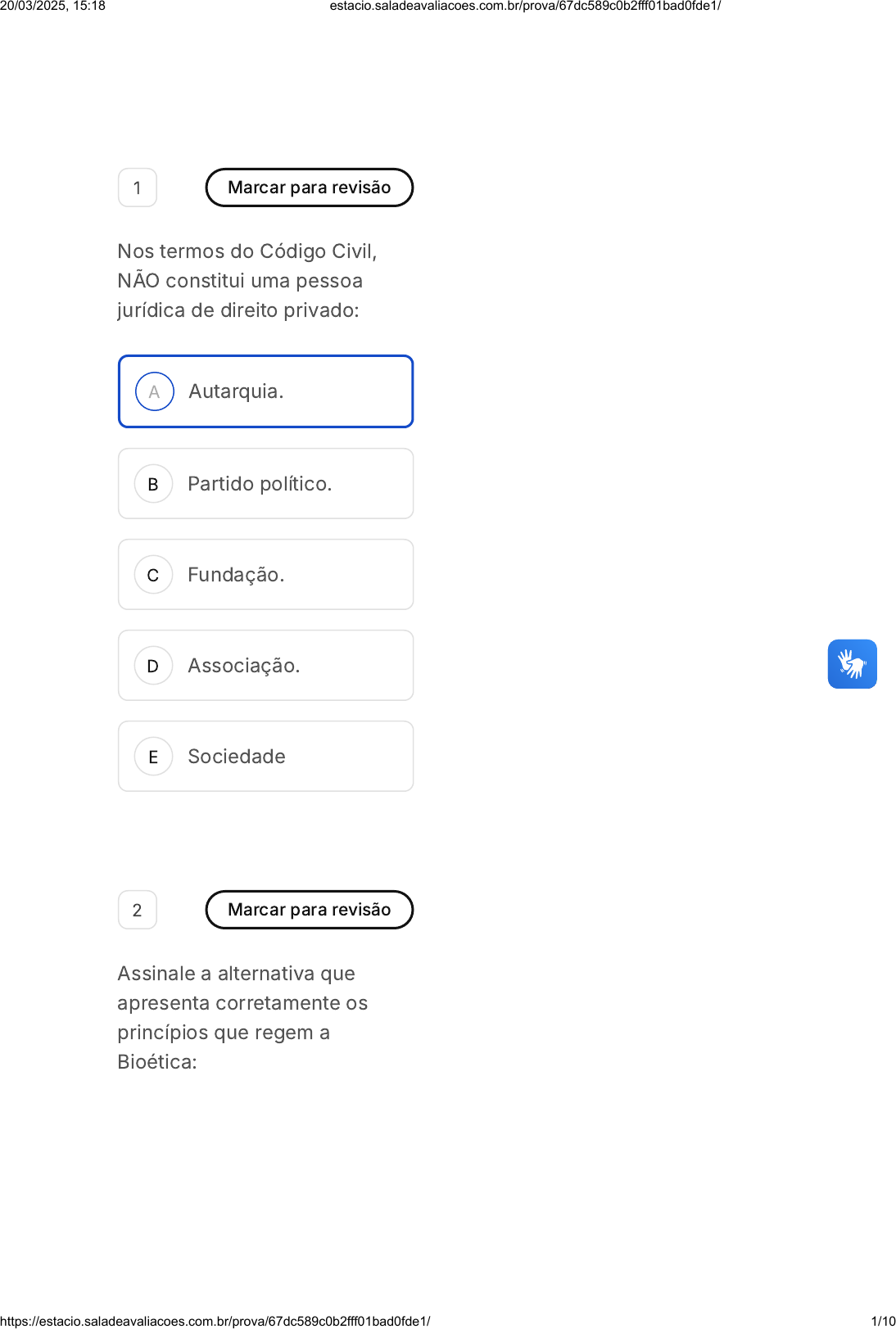The image size is (896, 1329).
Task: Click the question number 2 badge
Action: [x=138, y=910]
